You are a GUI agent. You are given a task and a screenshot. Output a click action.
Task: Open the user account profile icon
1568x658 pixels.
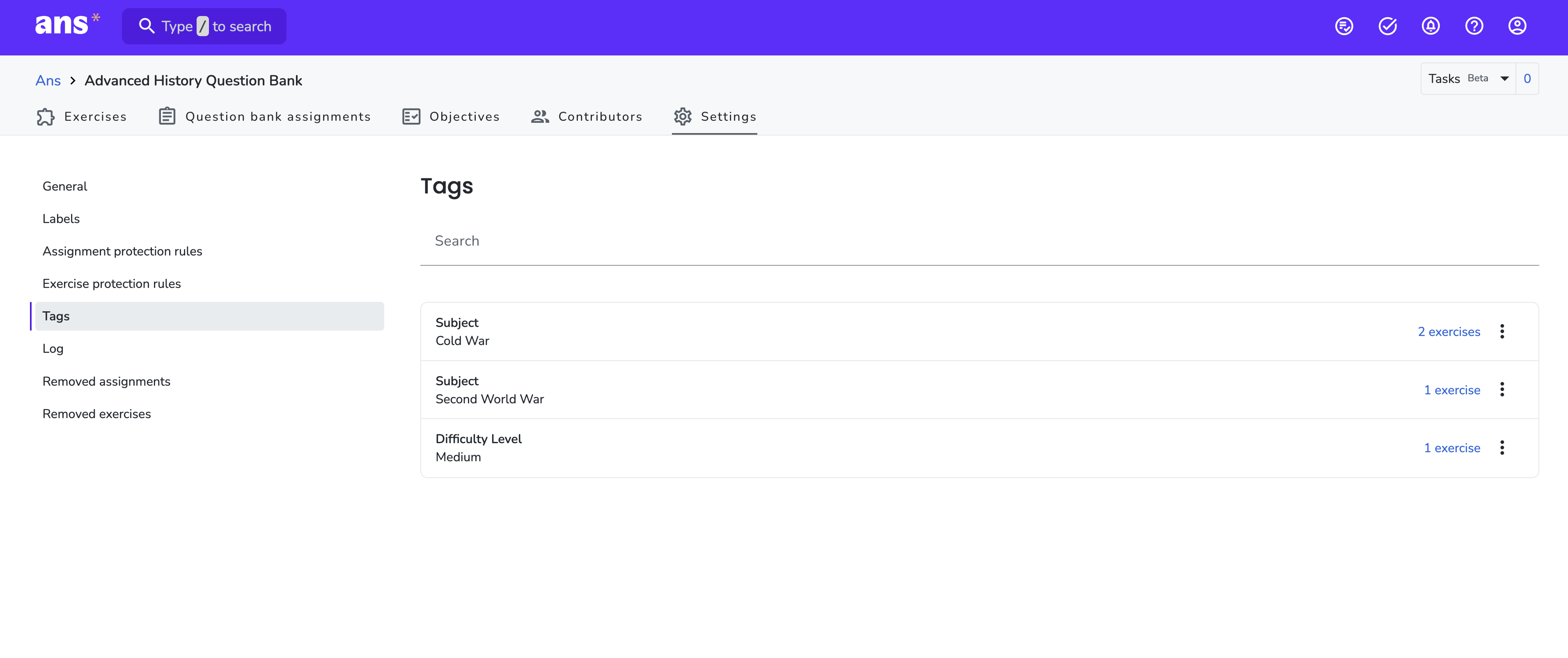click(x=1517, y=26)
